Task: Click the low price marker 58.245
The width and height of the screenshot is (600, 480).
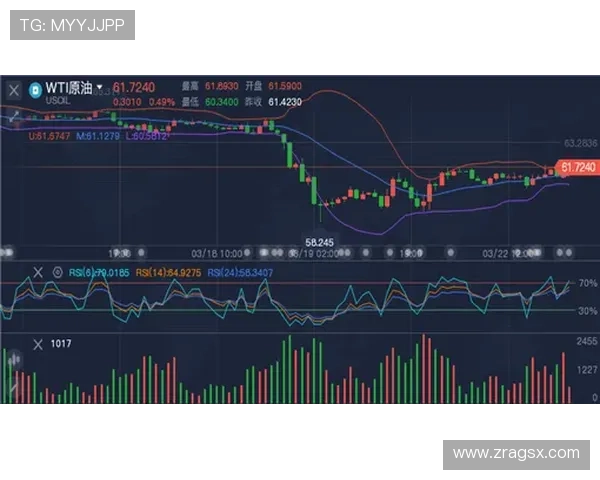Action: [x=320, y=242]
